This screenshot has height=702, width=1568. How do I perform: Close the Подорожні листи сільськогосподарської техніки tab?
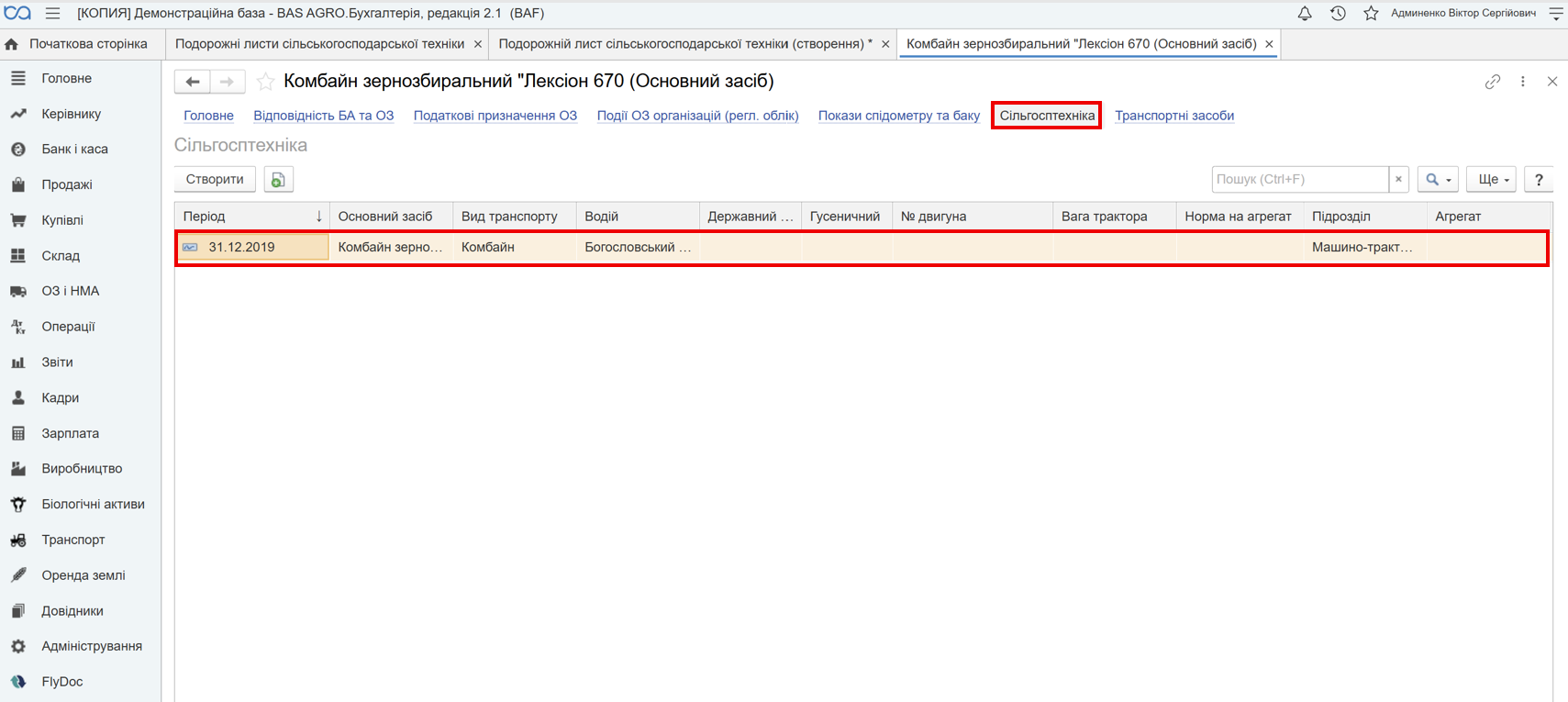click(x=478, y=44)
